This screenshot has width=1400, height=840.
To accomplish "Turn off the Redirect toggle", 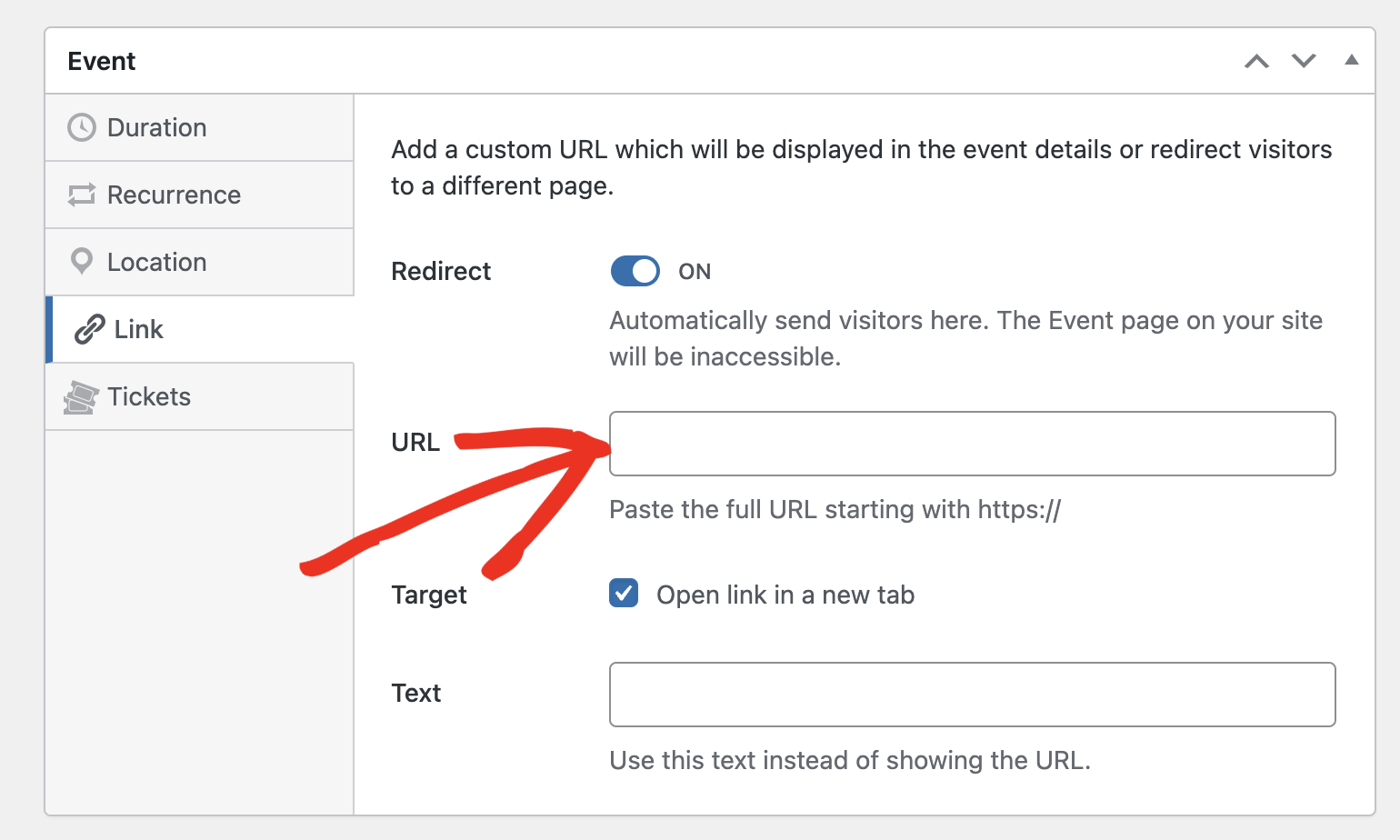I will (635, 271).
